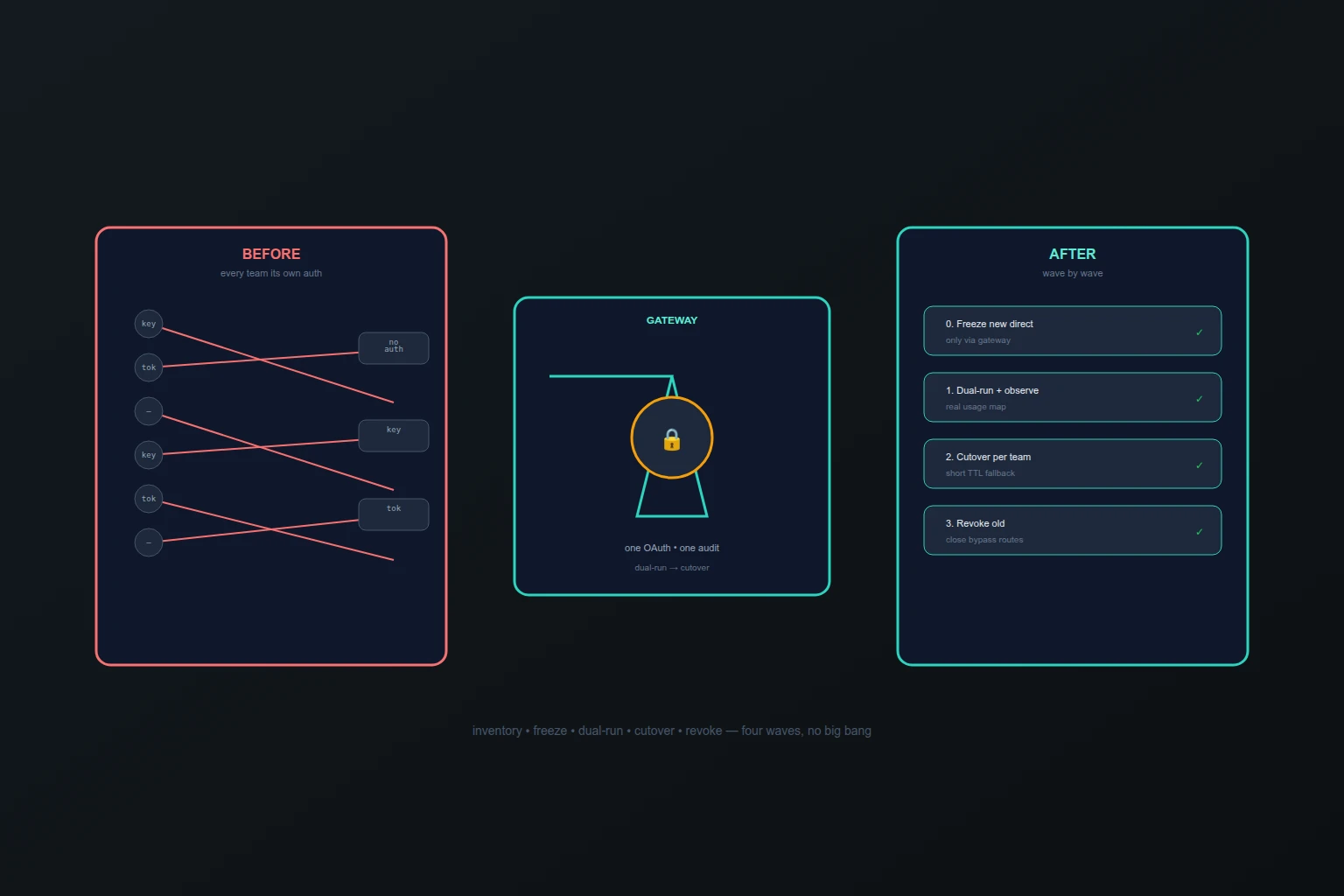Click the rectangular 'tok' box in BEFORE panel
Image resolution: width=1344 pixels, height=896 pixels.
click(394, 514)
